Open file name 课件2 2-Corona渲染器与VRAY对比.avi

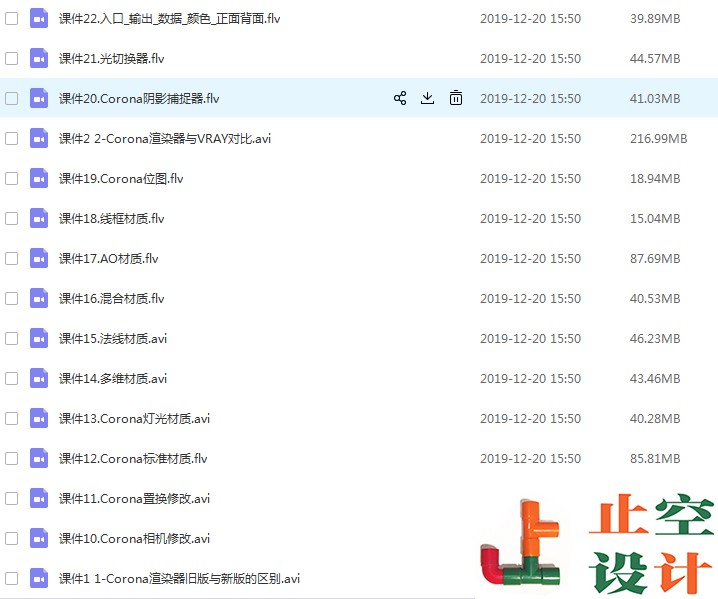[165, 138]
